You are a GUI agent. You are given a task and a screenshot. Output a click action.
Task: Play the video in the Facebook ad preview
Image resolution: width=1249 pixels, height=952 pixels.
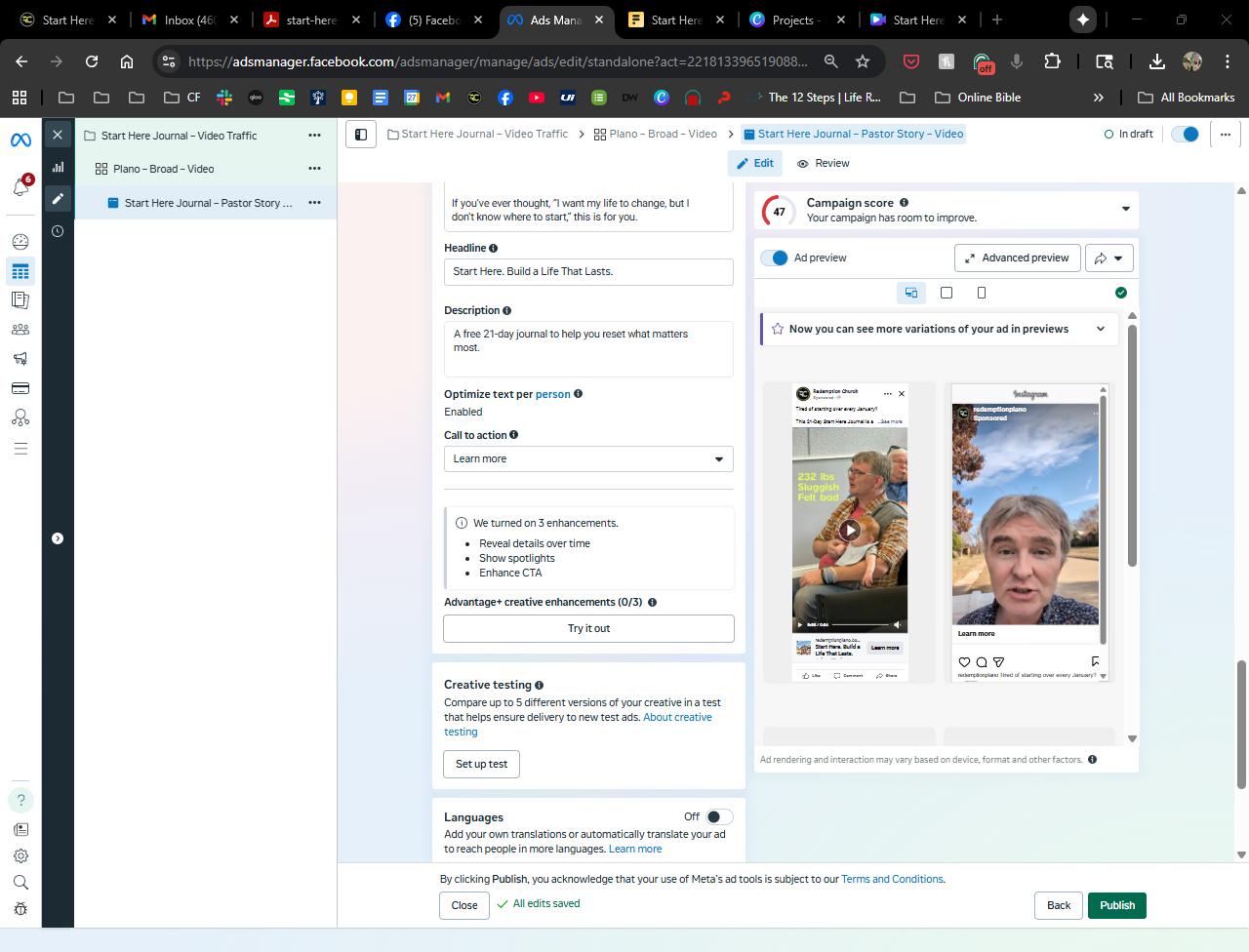(850, 531)
